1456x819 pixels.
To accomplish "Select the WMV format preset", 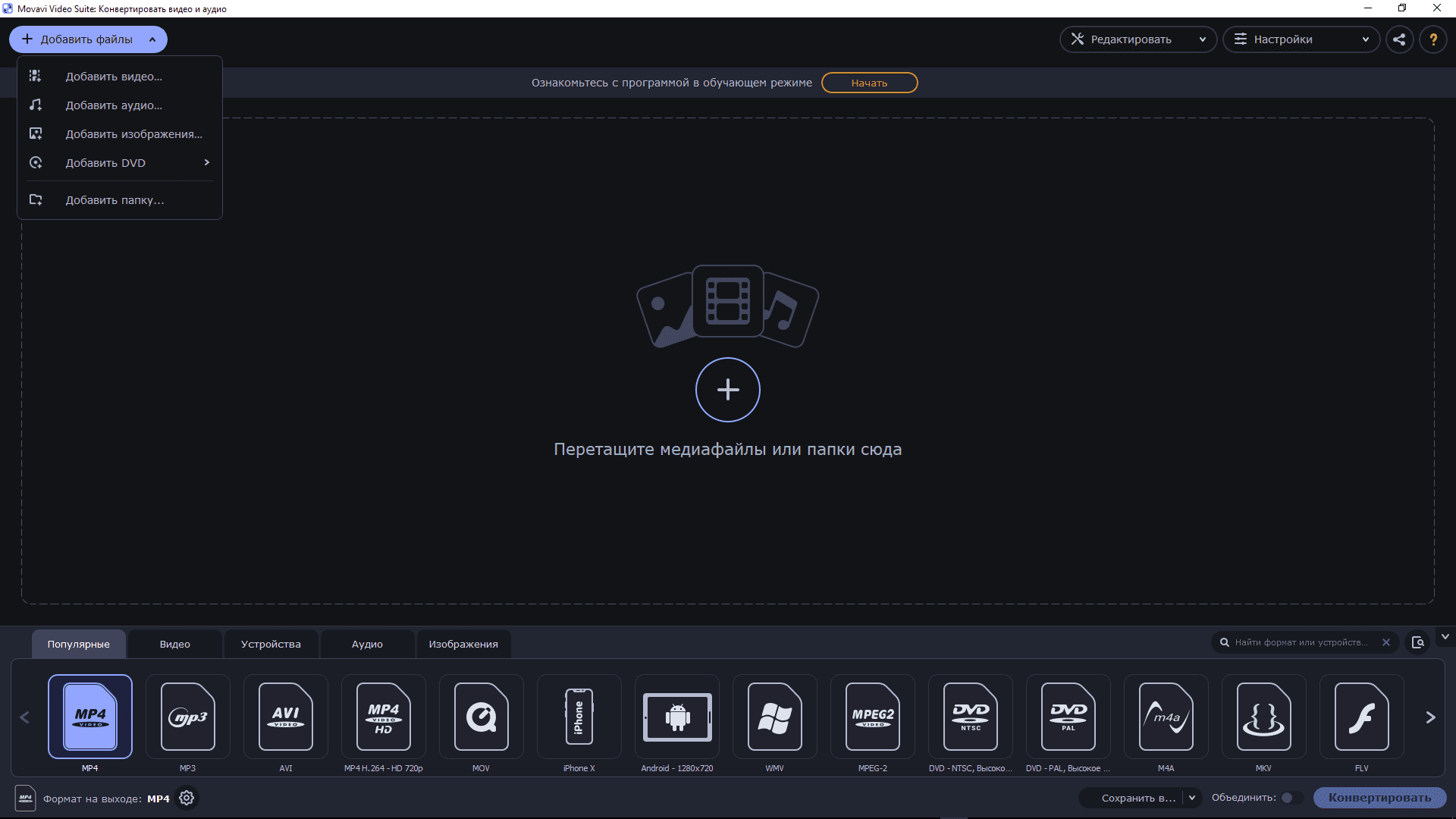I will tap(775, 717).
